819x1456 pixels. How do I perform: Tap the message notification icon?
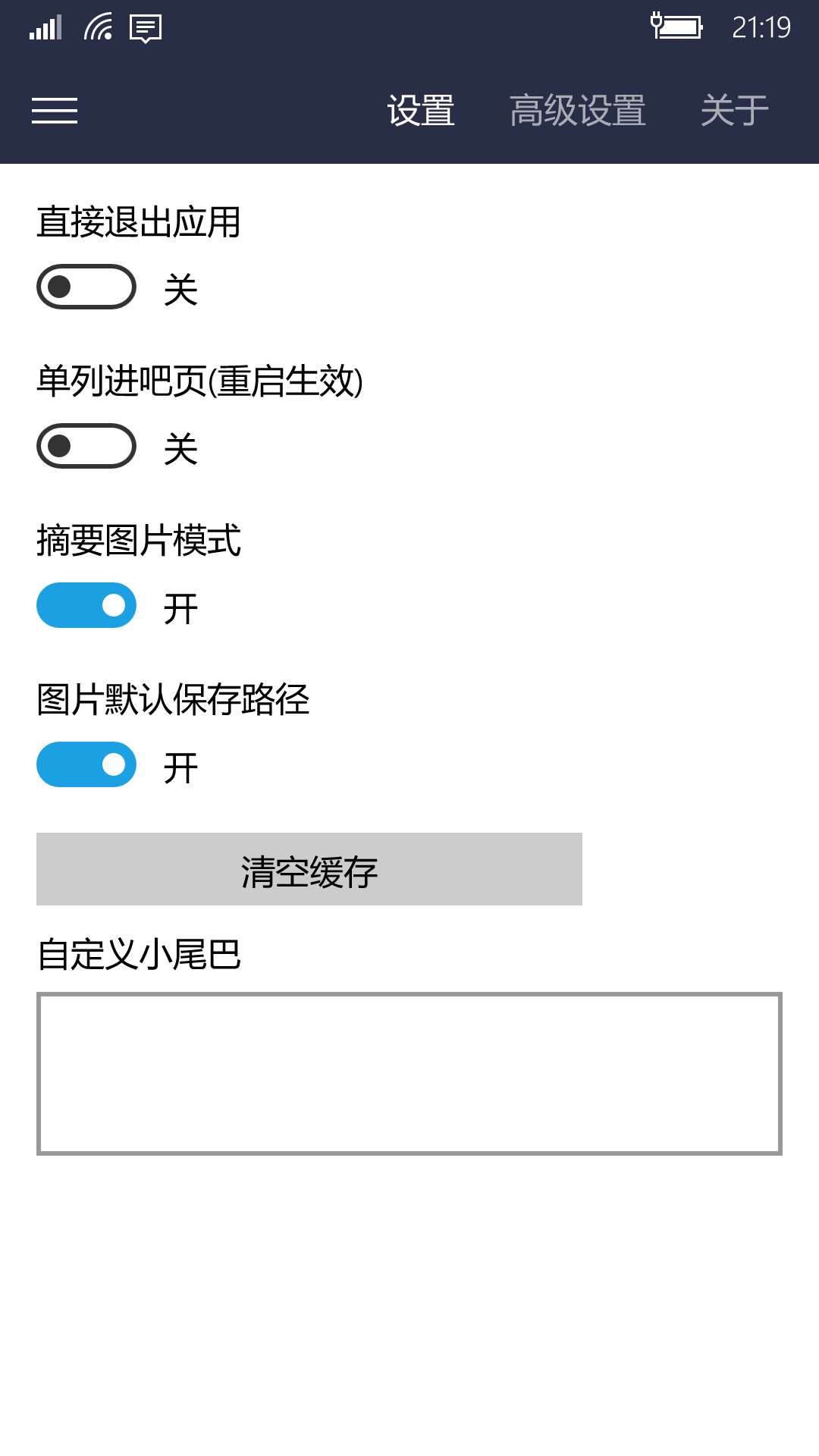click(146, 29)
